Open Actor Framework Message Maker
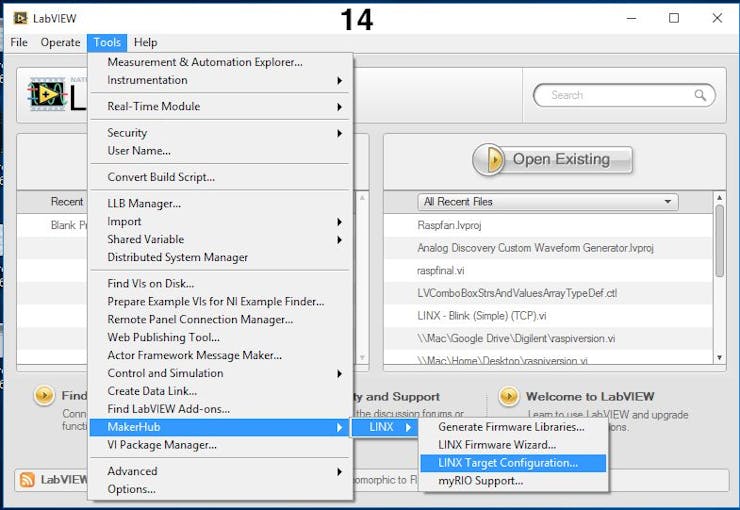Viewport: 740px width, 510px height. (x=221, y=356)
